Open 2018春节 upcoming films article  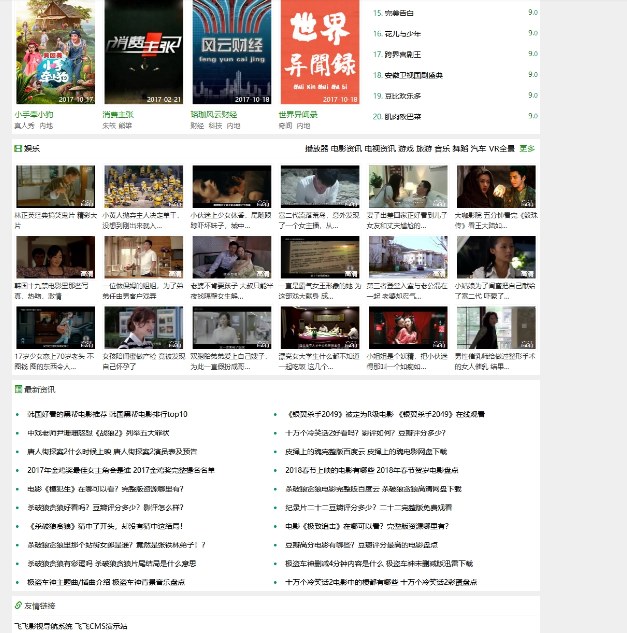(371, 470)
